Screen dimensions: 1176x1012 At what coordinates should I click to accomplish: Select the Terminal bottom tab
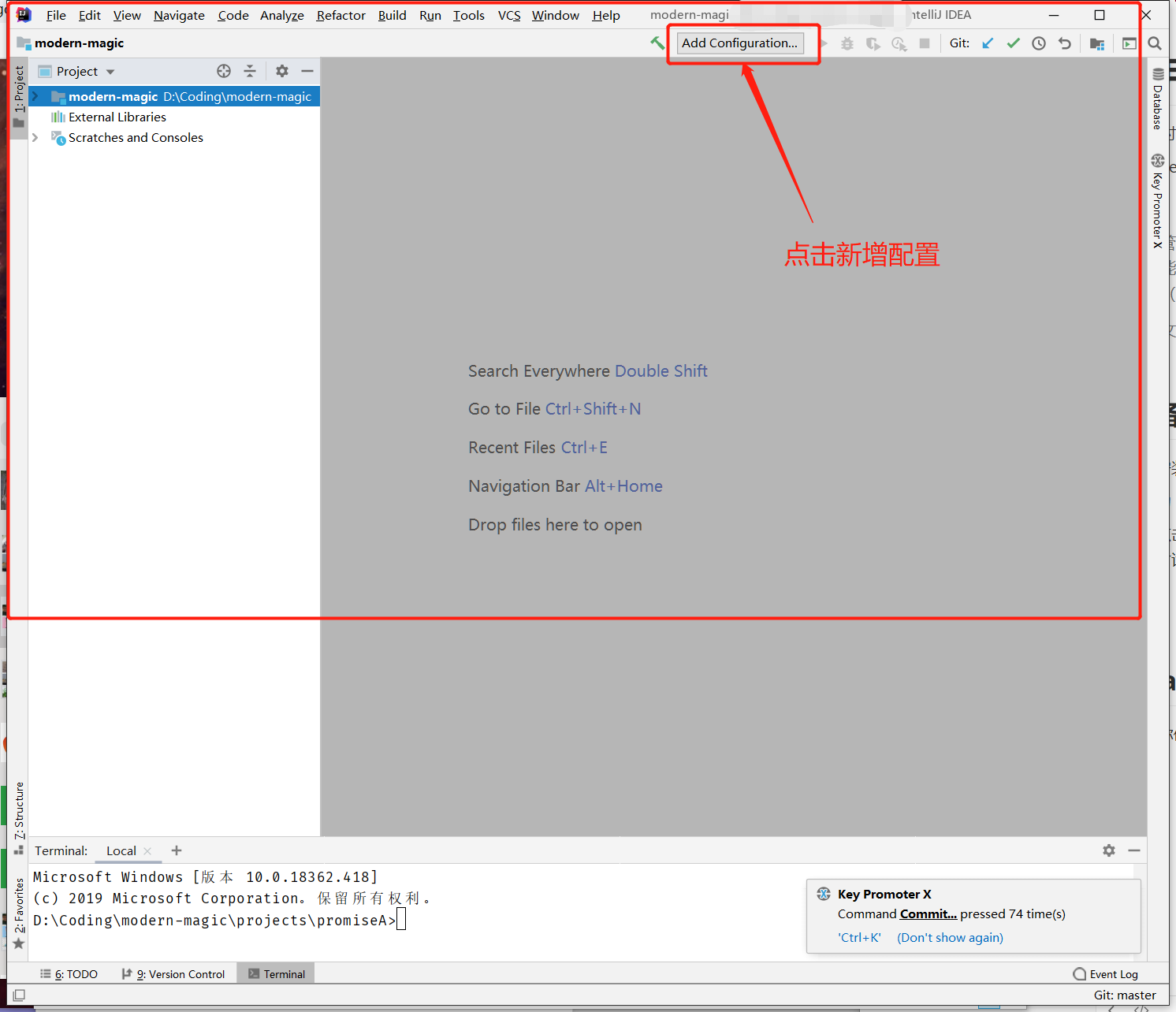(277, 974)
